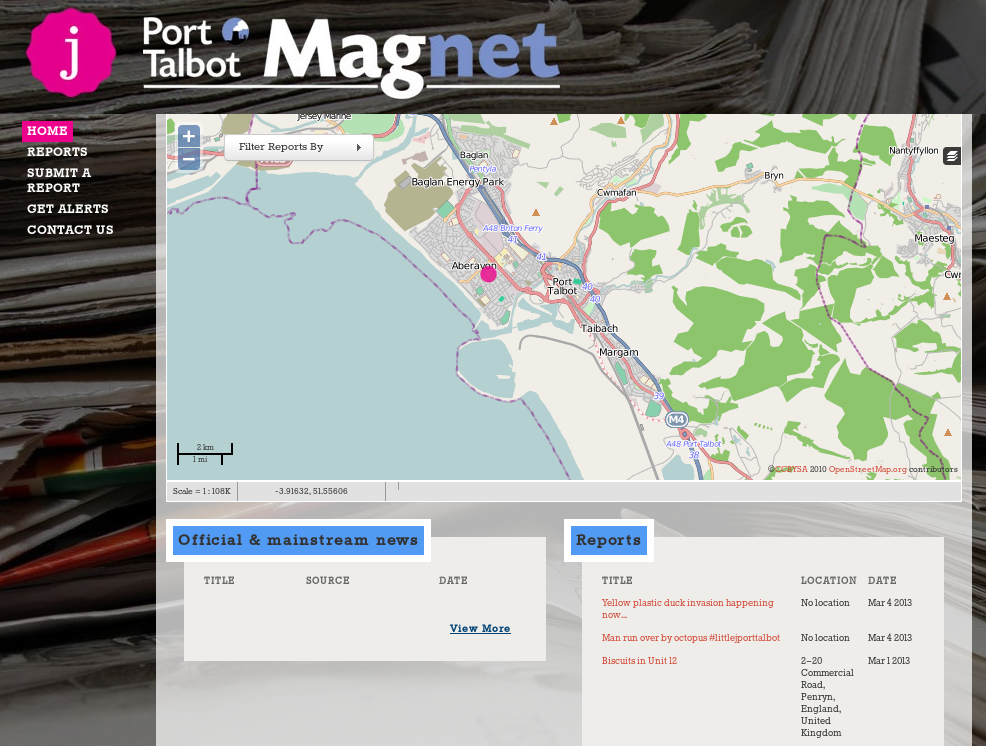Open the Biscuits in Unit 12 report

point(639,660)
